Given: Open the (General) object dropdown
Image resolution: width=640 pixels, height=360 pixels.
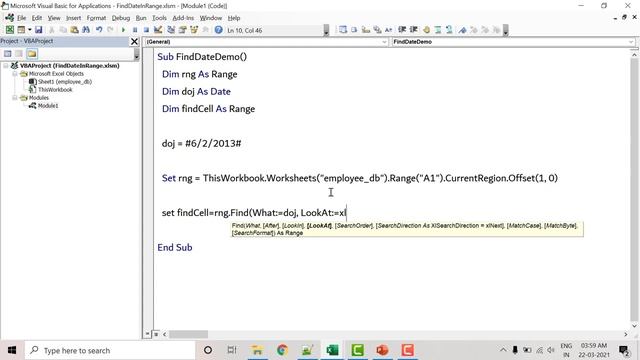Looking at the screenshot, I should pos(384,42).
